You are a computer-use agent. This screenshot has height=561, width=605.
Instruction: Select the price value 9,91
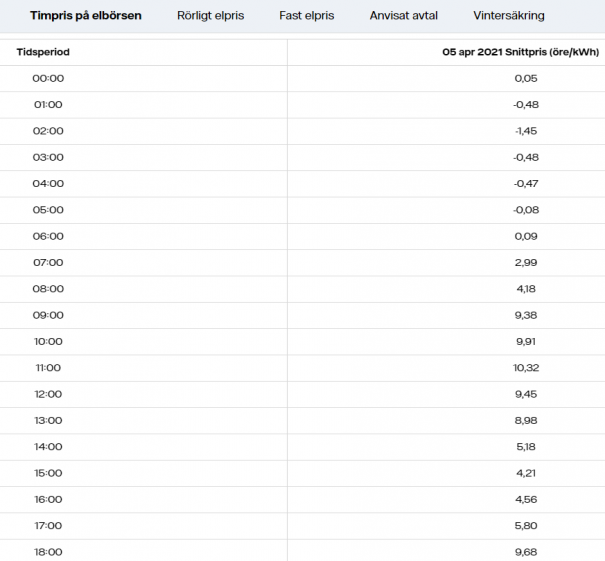tap(525, 342)
